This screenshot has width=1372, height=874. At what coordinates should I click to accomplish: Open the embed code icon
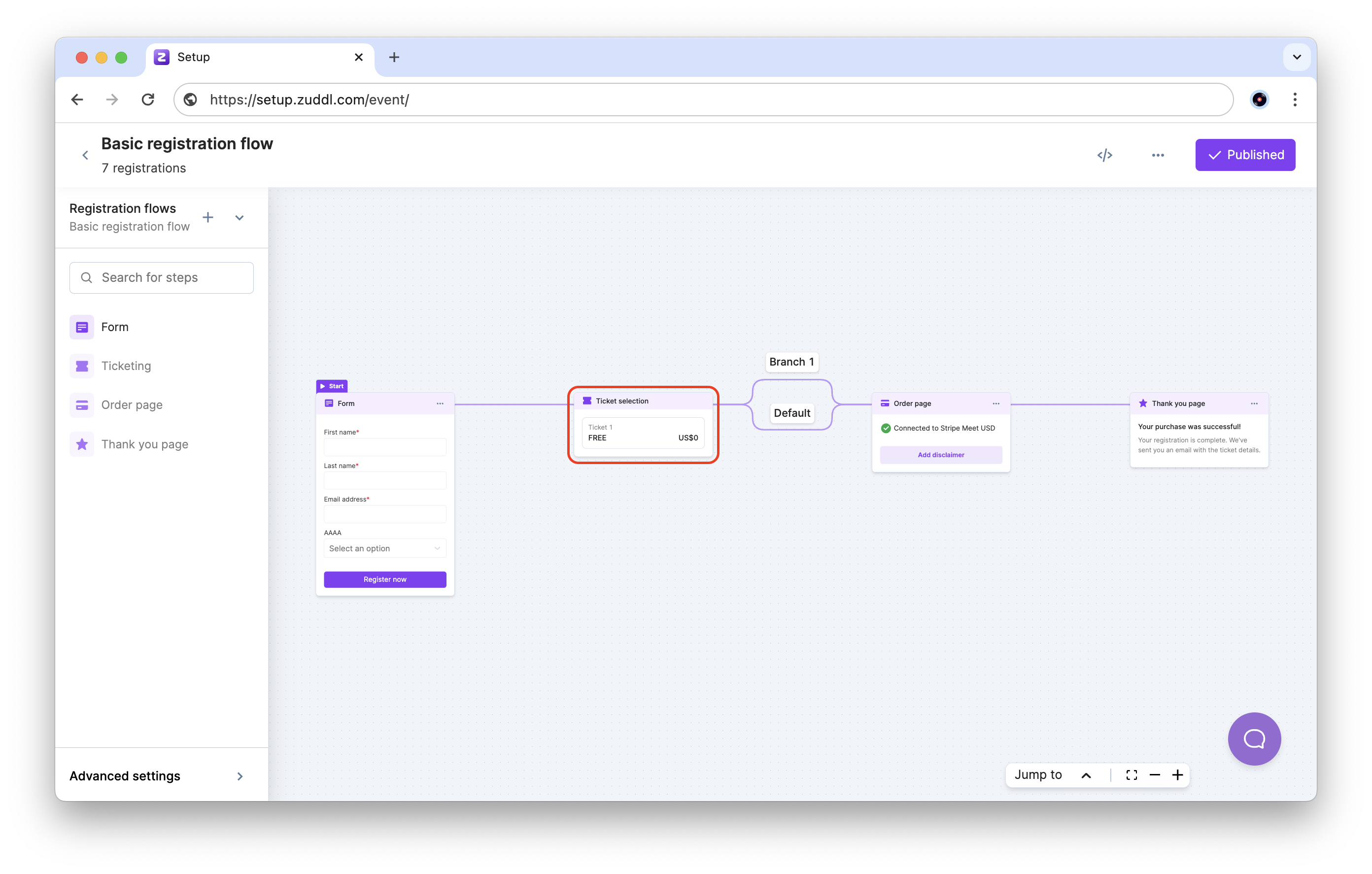(x=1104, y=155)
